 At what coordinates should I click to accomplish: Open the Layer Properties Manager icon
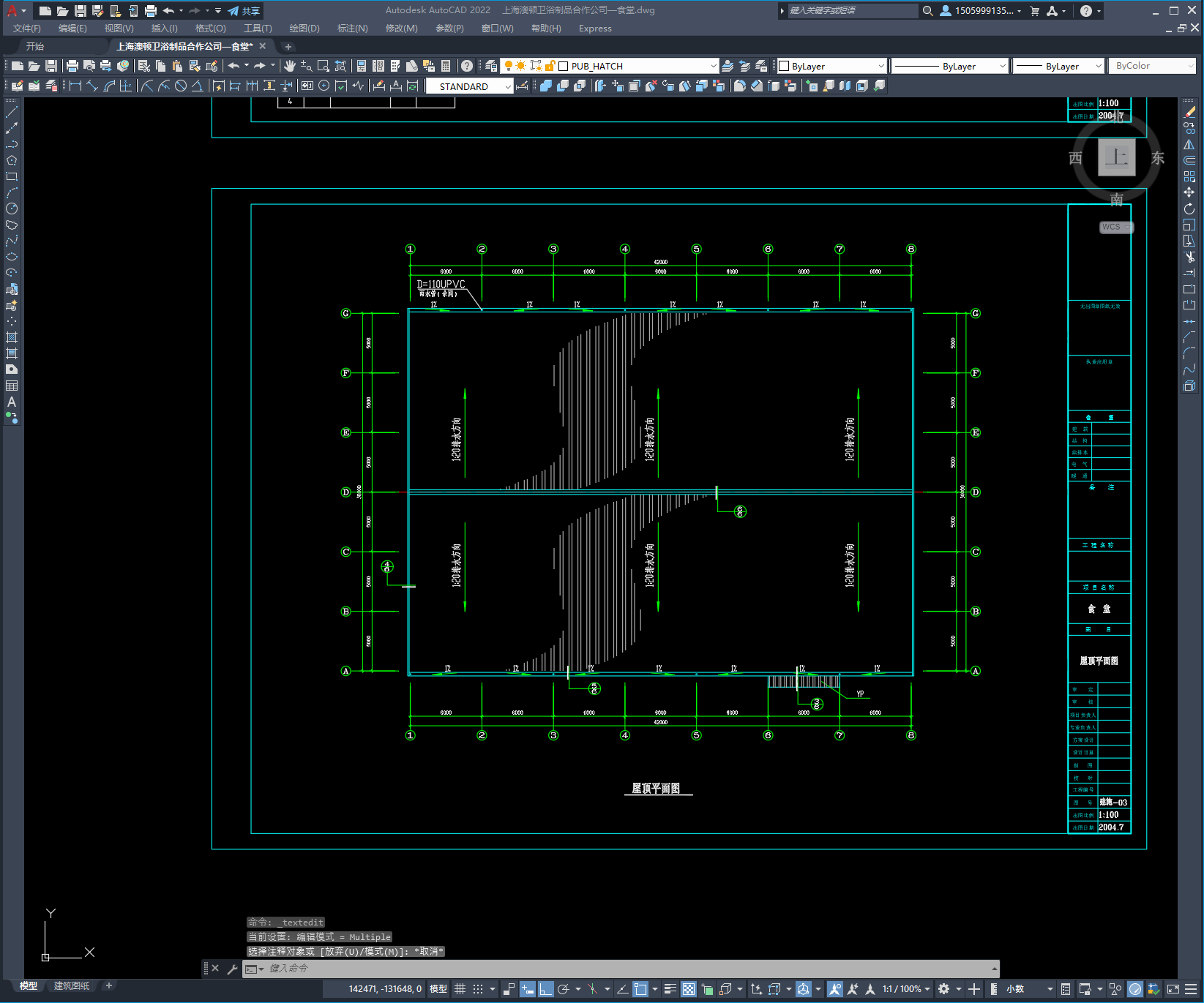click(491, 66)
